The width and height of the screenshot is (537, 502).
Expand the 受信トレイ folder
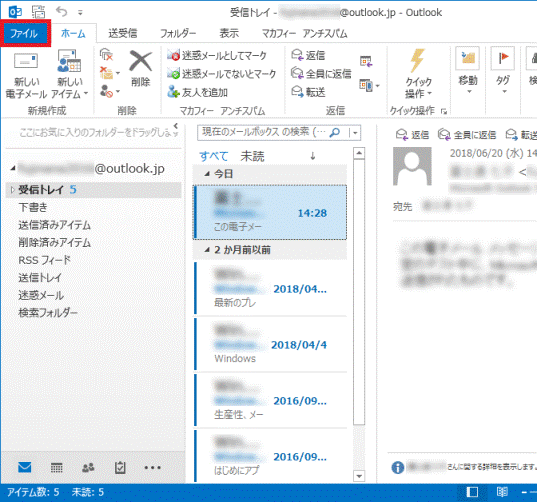[12, 189]
